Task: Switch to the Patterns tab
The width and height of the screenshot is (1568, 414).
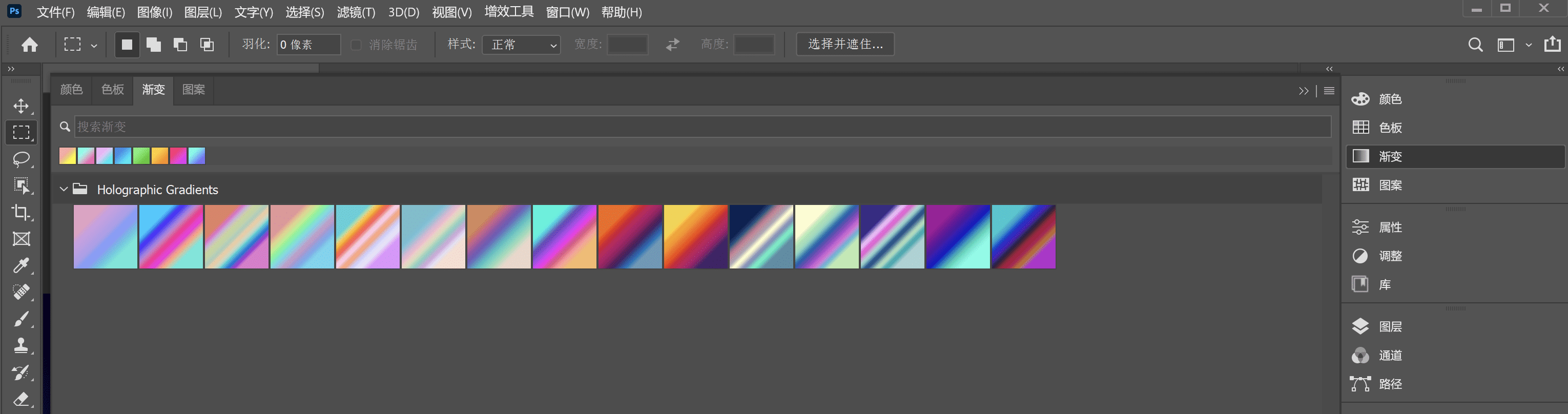Action: pos(194,90)
